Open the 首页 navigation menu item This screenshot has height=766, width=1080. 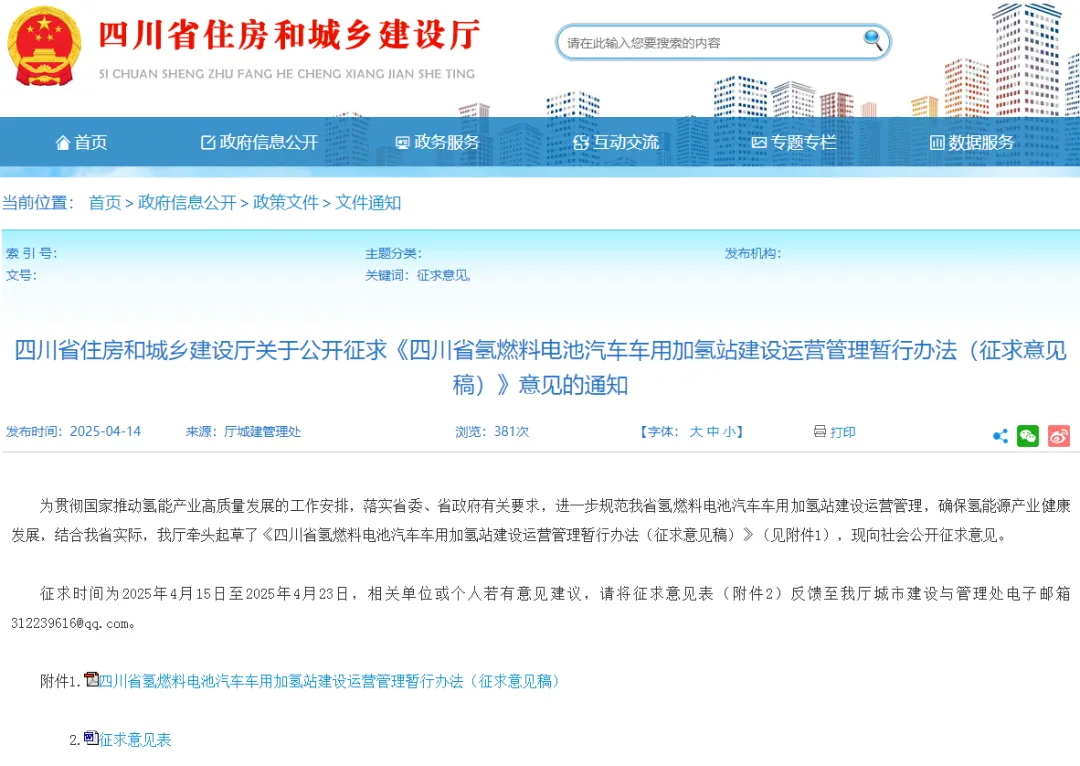click(81, 143)
